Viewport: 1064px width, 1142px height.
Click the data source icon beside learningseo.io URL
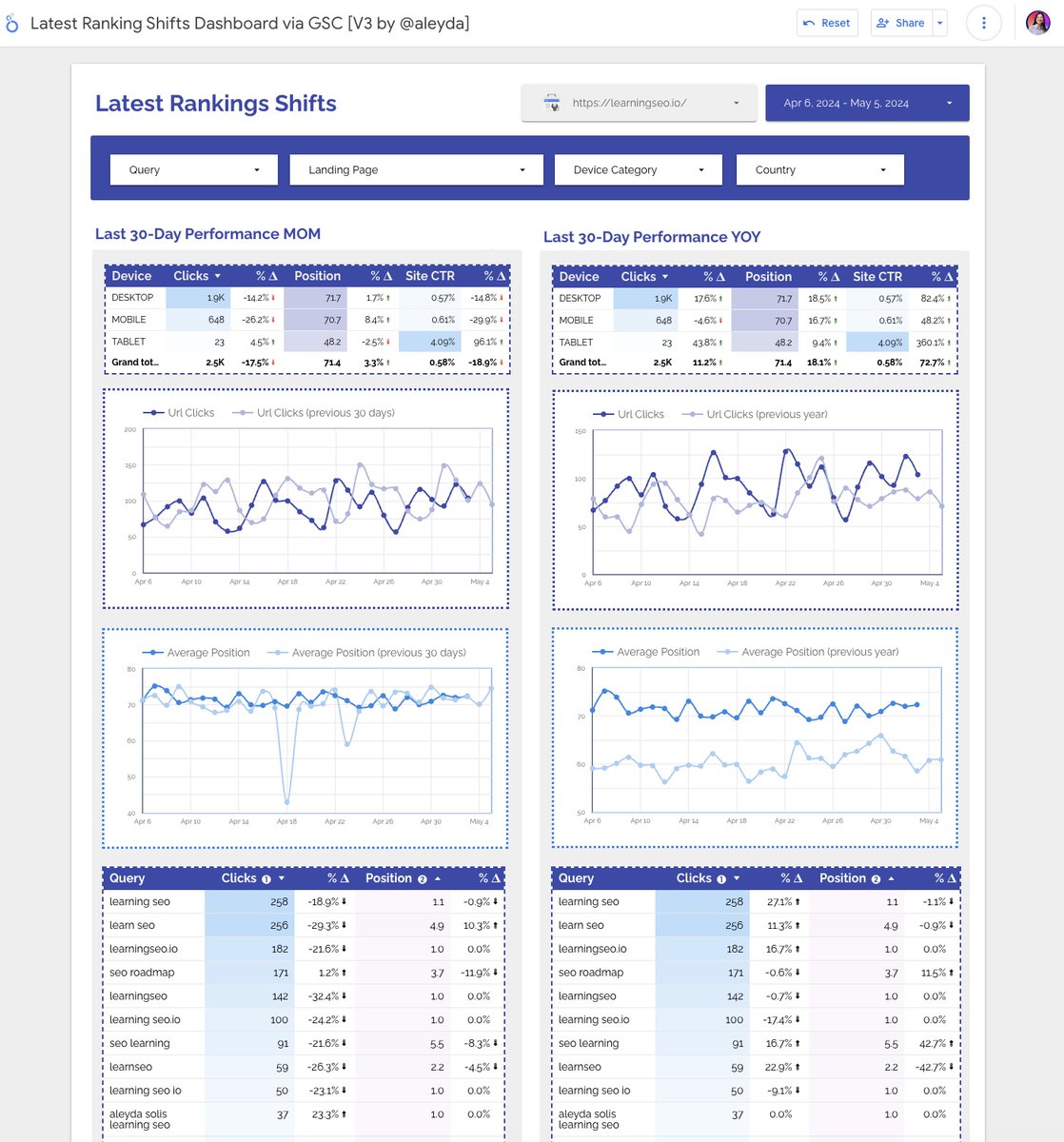click(x=552, y=103)
